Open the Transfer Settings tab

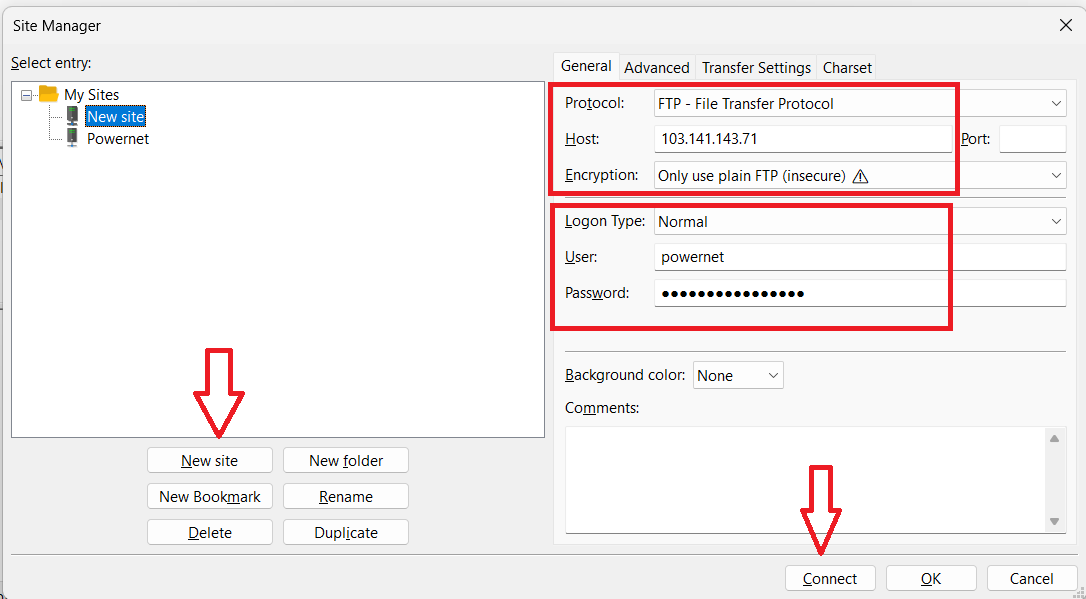point(756,67)
